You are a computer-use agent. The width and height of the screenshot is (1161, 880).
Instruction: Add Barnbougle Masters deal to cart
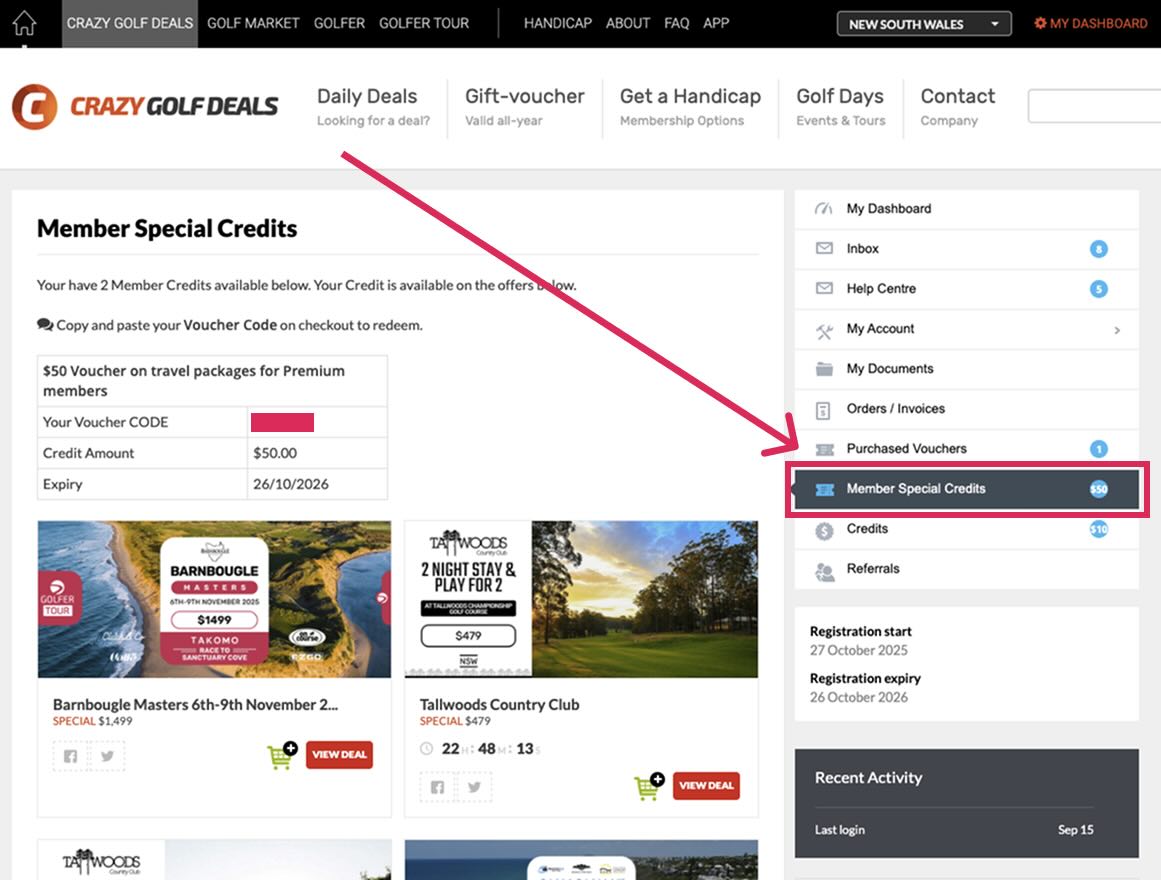tap(282, 756)
